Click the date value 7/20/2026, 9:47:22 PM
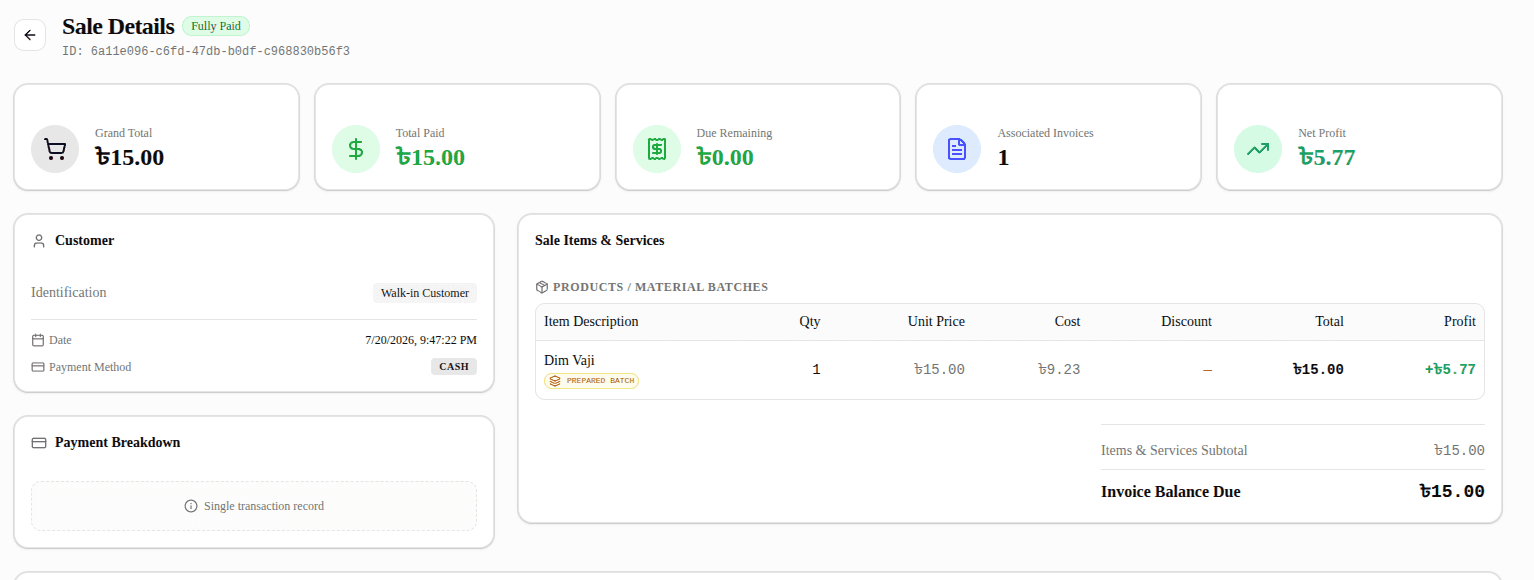 (x=421, y=340)
